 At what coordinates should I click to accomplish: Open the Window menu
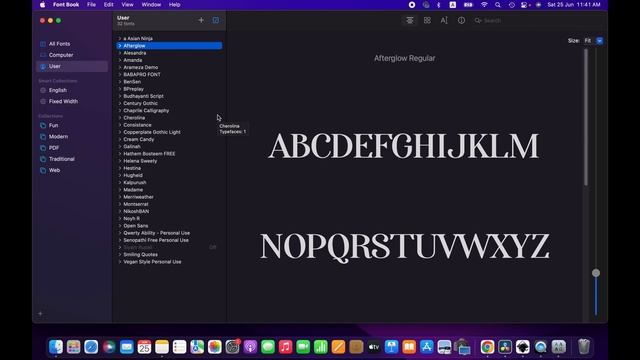click(x=151, y=4)
